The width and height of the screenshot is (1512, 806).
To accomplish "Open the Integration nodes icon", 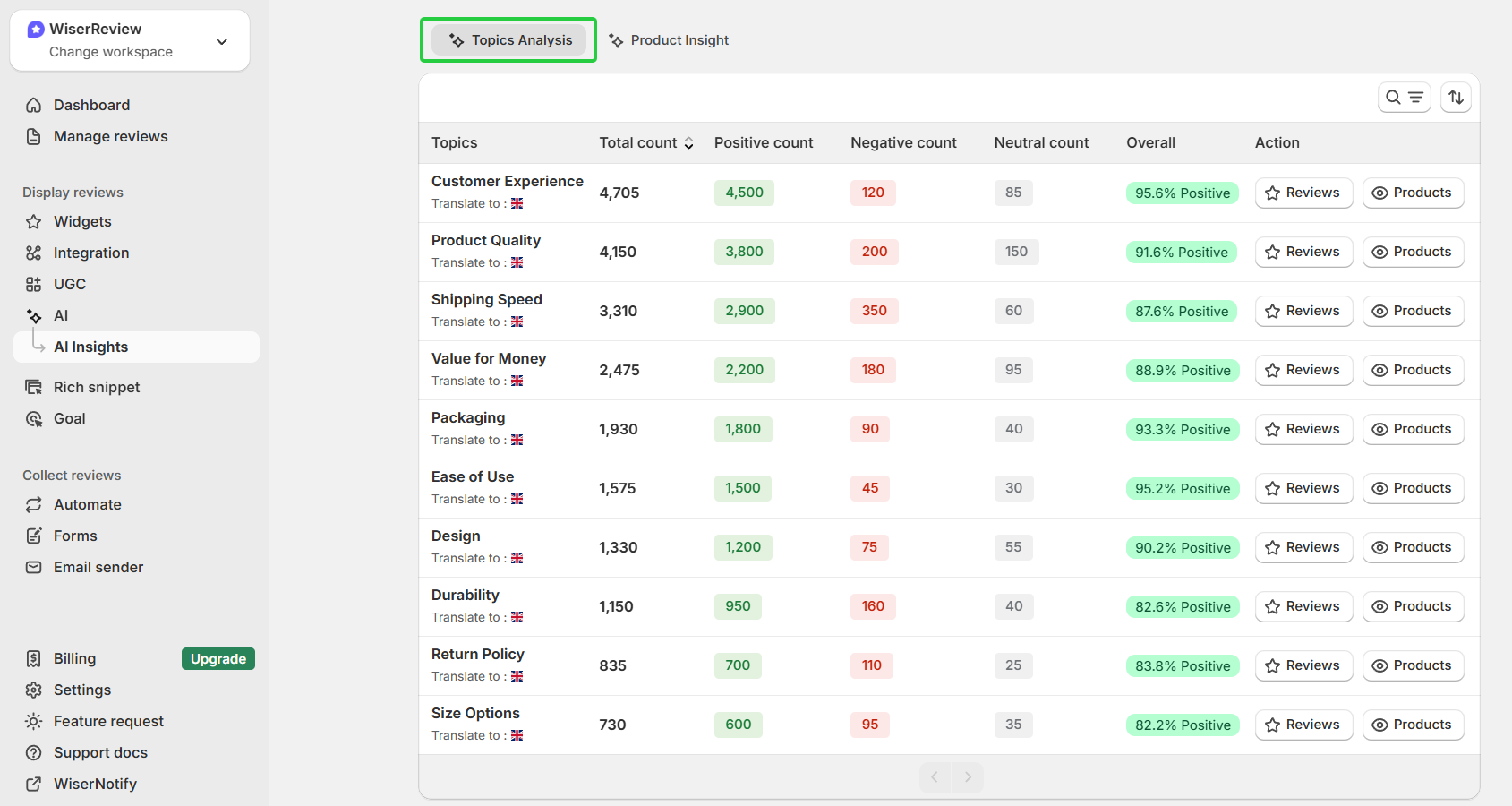I will click(33, 253).
